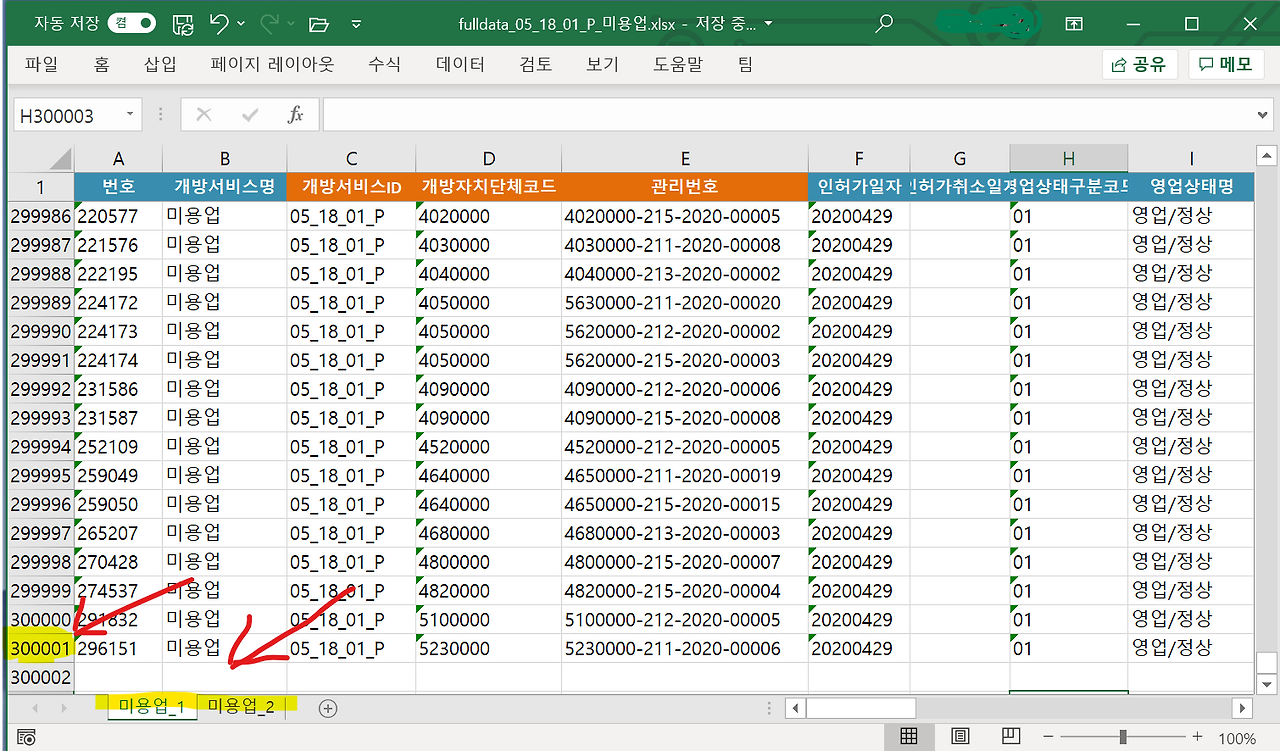Viewport: 1280px width, 751px height.
Task: Click the next sheet navigation arrow
Action: (66, 708)
